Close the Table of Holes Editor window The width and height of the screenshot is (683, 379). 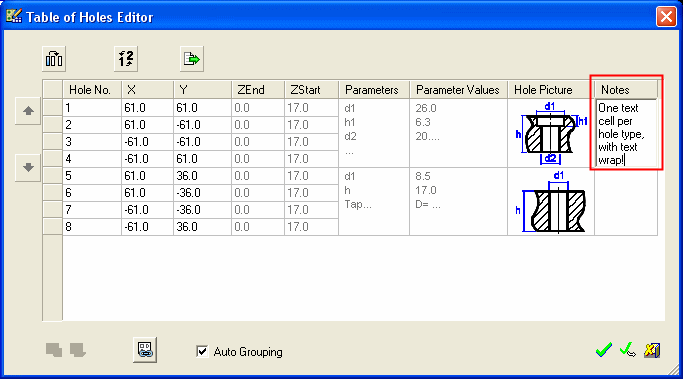pos(666,17)
